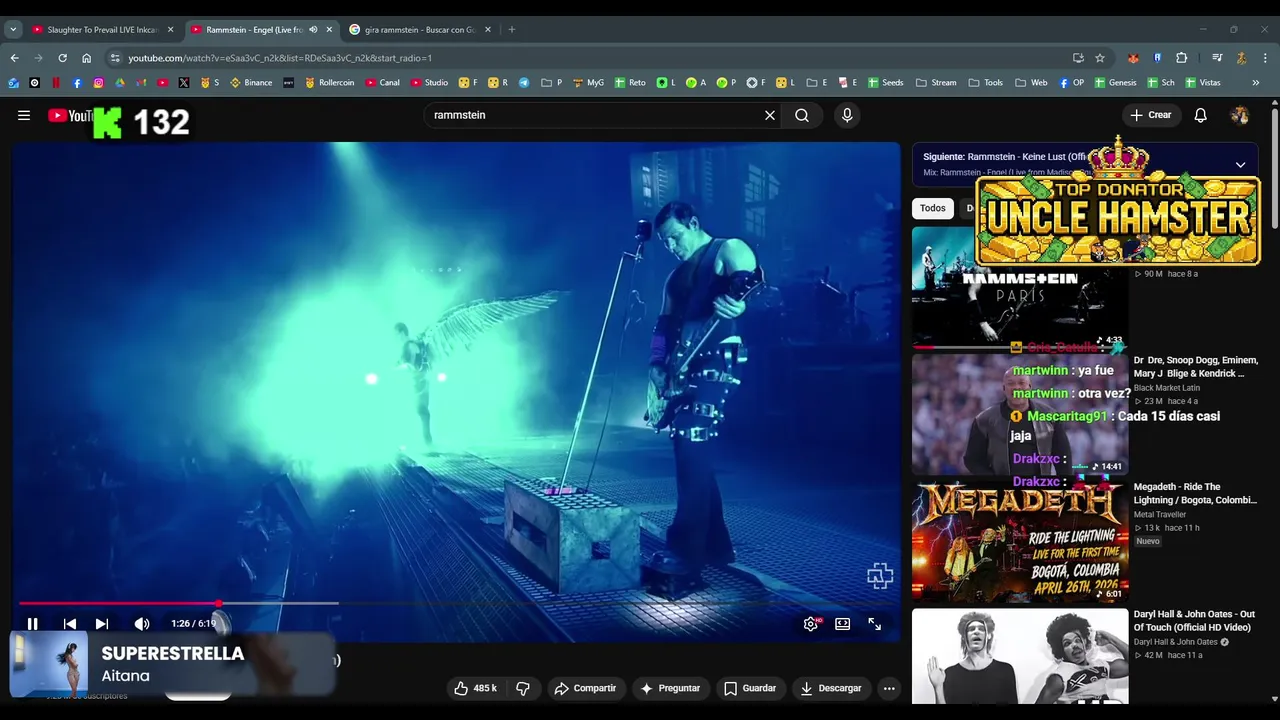Open the MetaMask fox extension
Image resolution: width=1280 pixels, height=720 pixels.
pyautogui.click(x=1133, y=58)
